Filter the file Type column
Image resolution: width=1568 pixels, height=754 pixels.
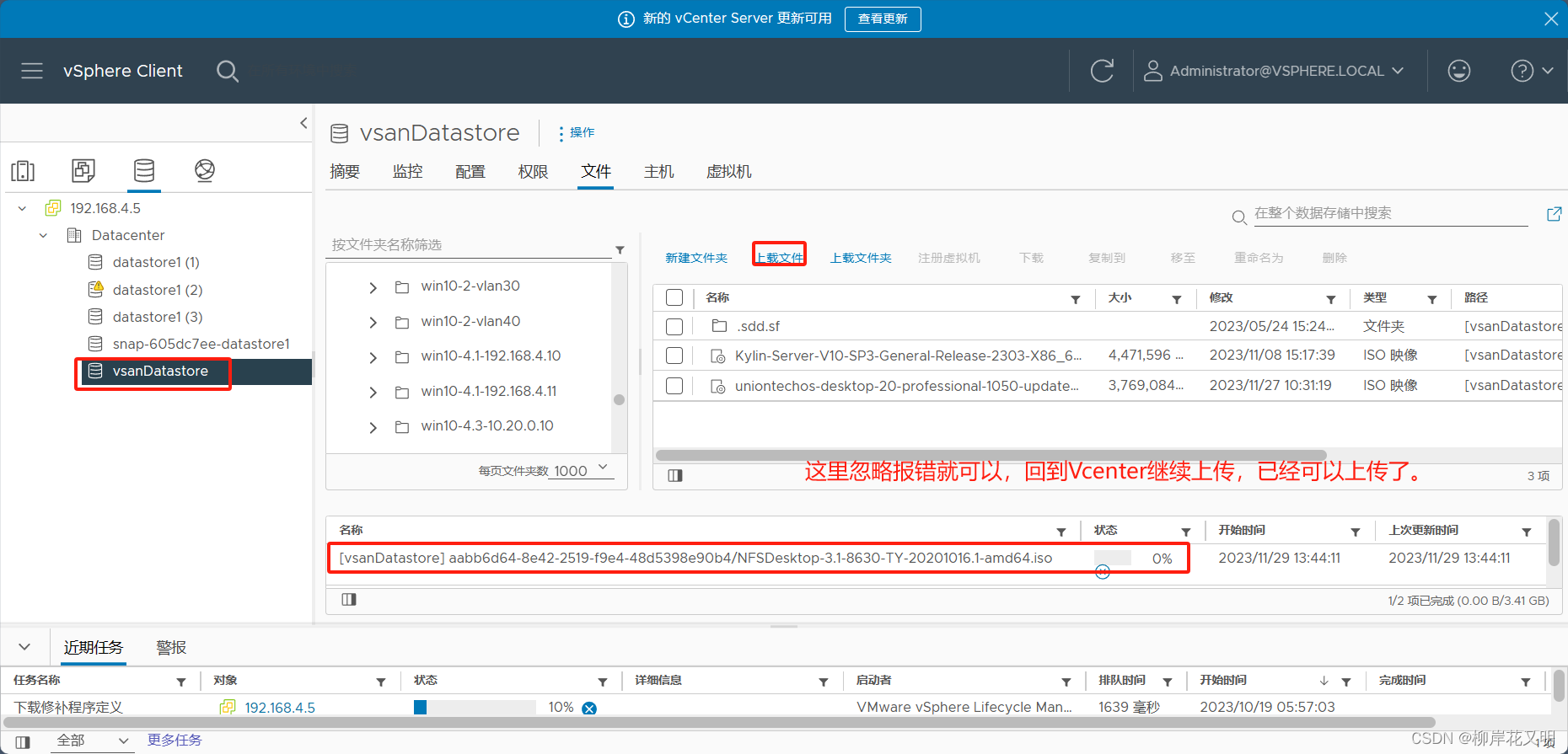pos(1432,299)
